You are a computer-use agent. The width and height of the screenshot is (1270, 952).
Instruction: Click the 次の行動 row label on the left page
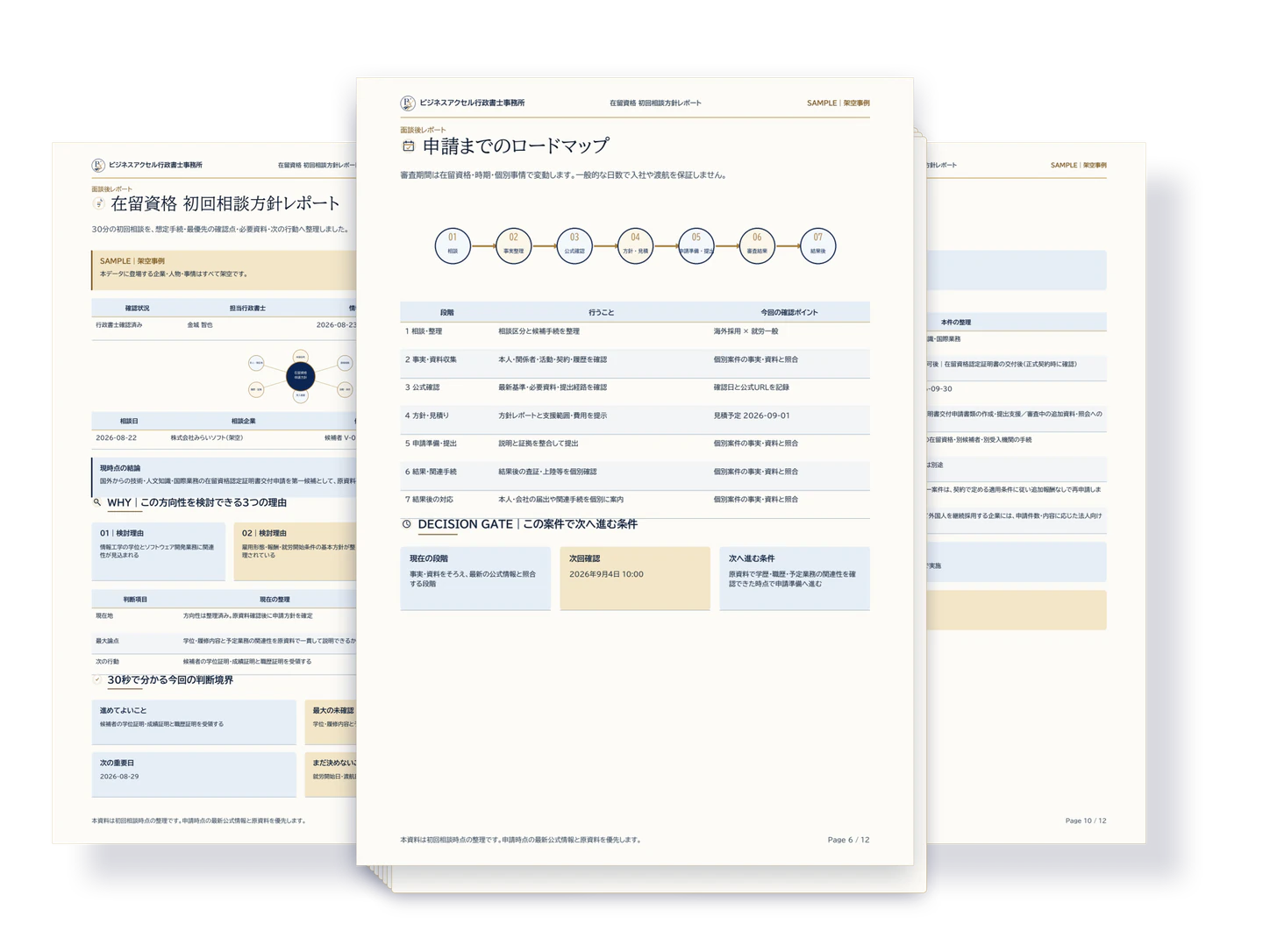(107, 662)
